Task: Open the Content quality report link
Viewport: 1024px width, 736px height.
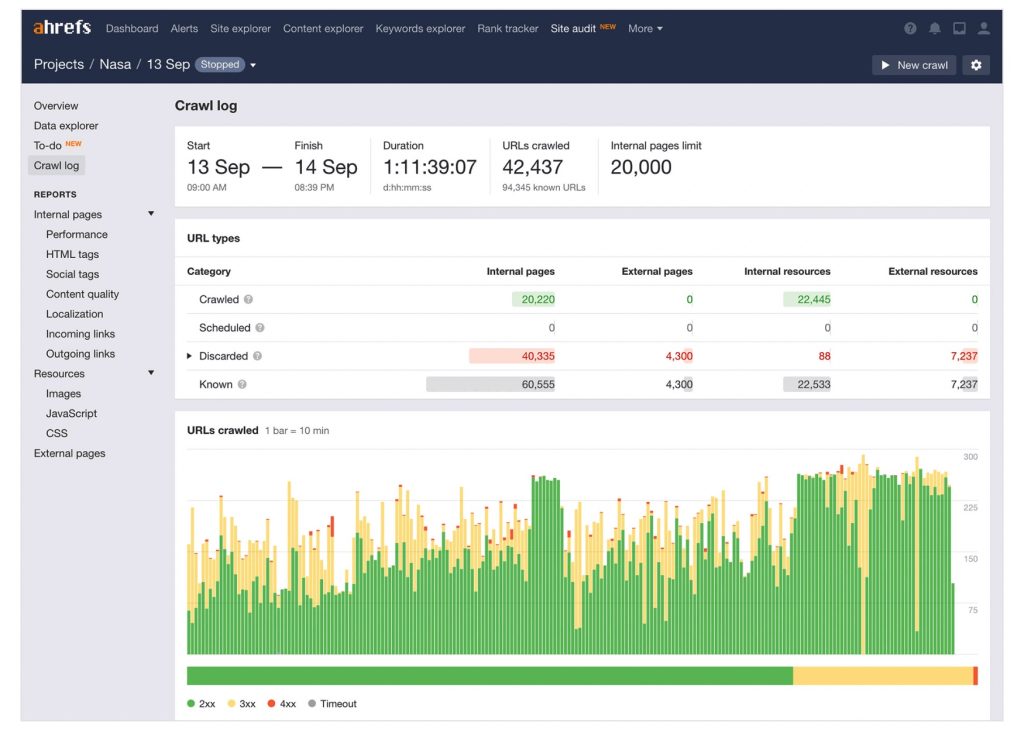Action: (x=82, y=293)
